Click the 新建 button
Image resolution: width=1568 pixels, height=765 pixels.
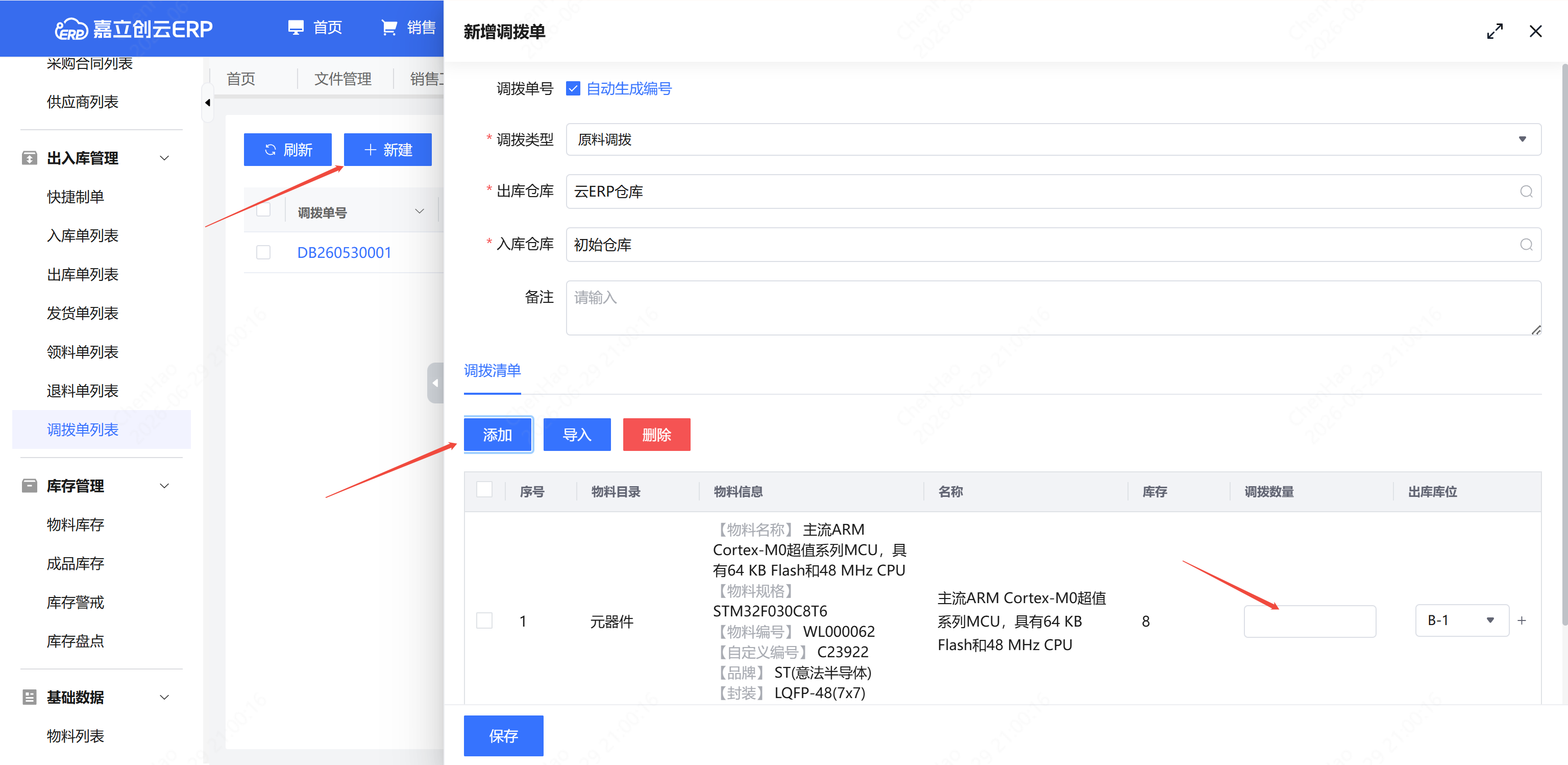[x=388, y=150]
